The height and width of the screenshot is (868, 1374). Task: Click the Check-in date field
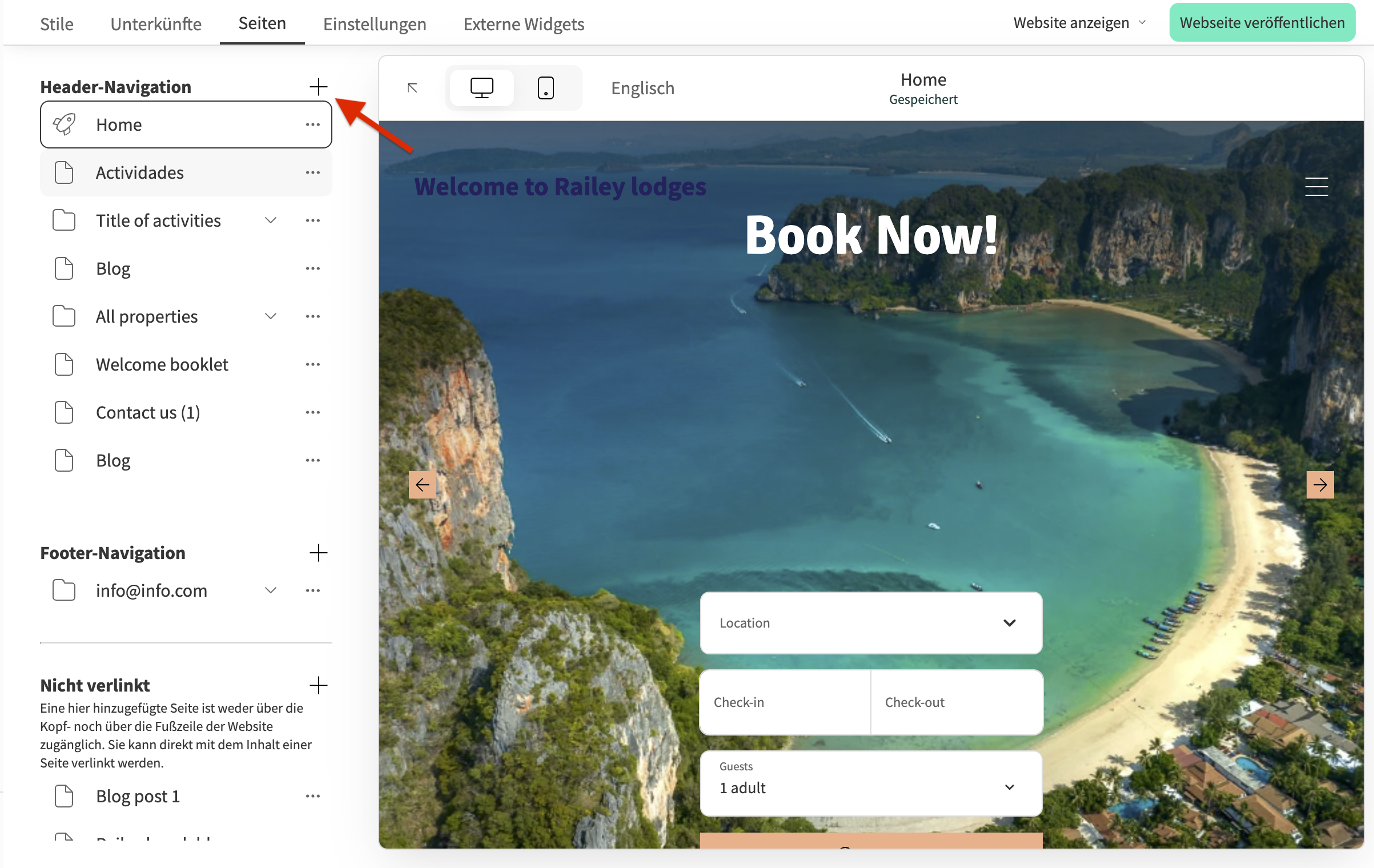(x=785, y=702)
